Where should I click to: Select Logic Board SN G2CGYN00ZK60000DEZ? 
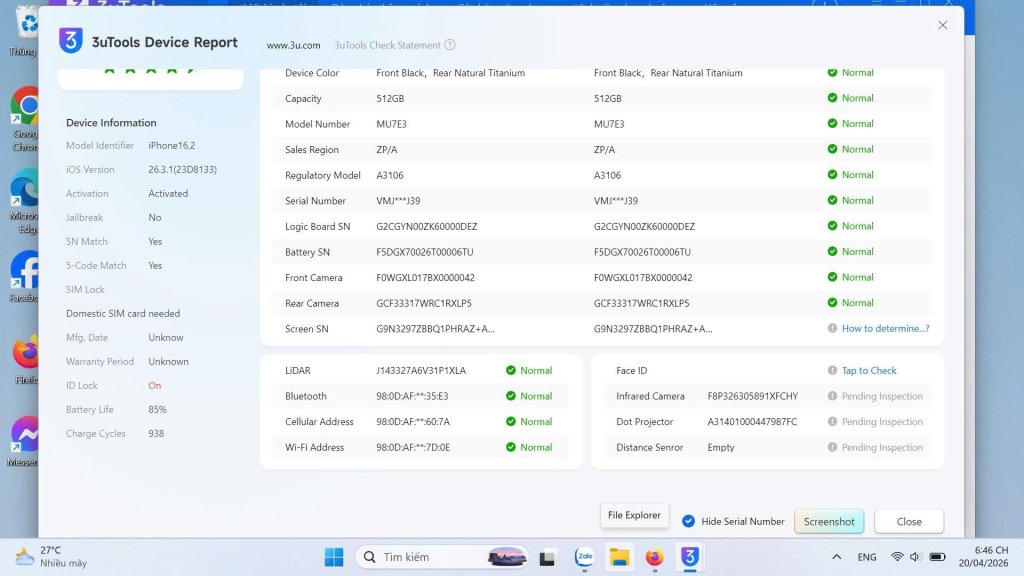[x=426, y=227]
